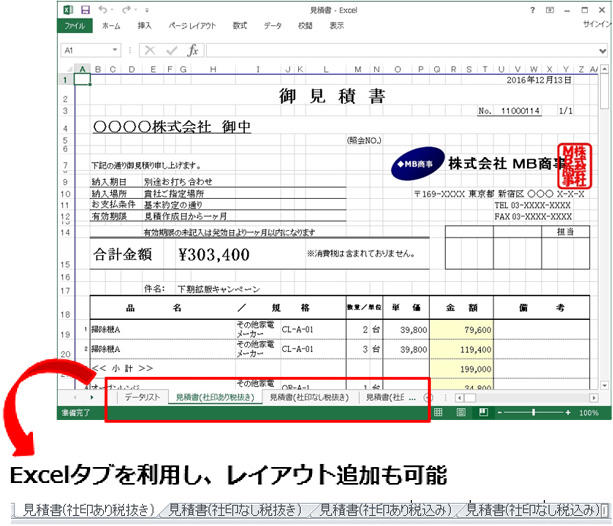The height and width of the screenshot is (526, 613).
Task: Open the 数式 ribbon tab
Action: click(240, 26)
